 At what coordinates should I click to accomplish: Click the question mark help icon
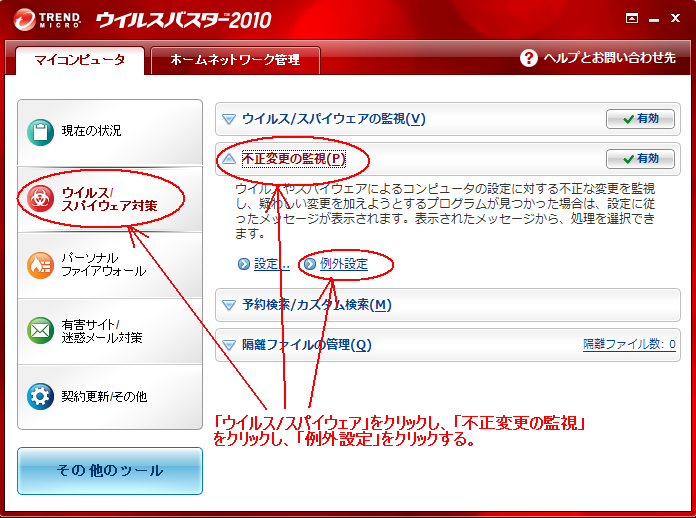tap(529, 59)
